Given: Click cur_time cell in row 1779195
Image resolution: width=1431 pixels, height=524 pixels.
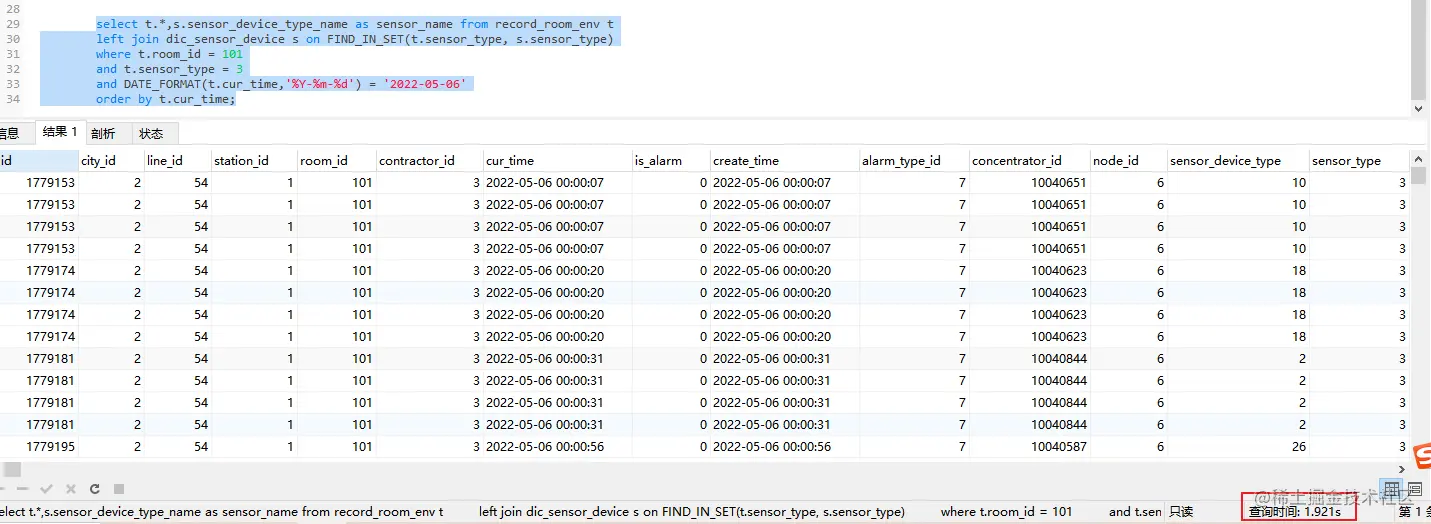Looking at the screenshot, I should (x=556, y=447).
